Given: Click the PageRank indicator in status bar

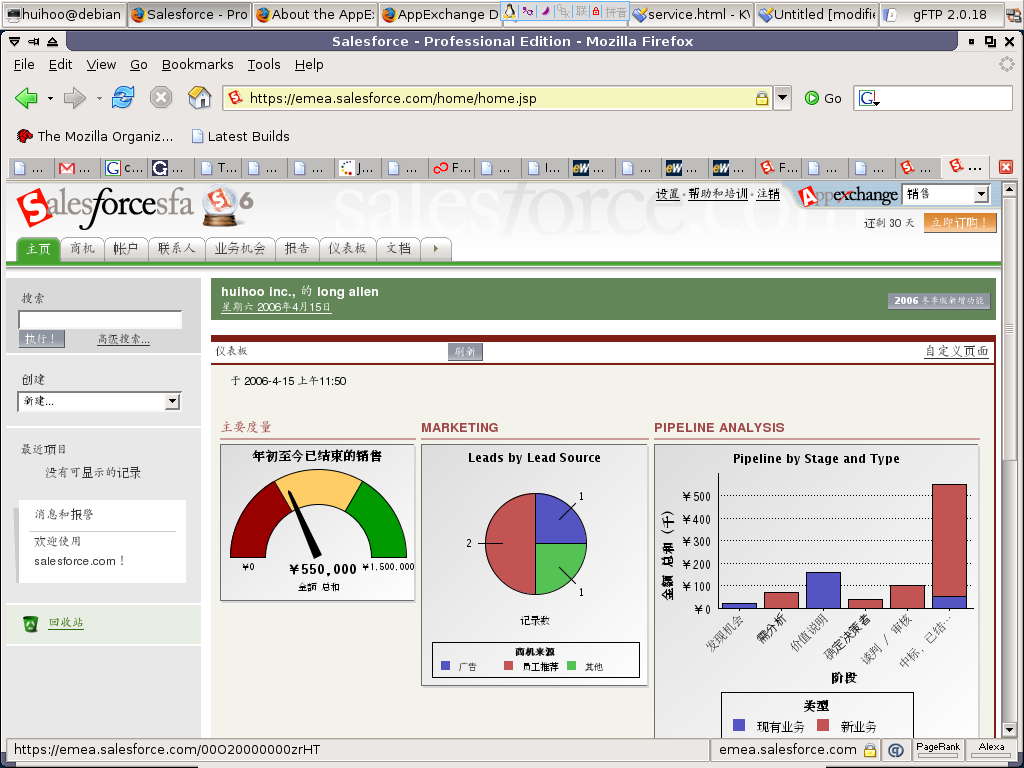Looking at the screenshot, I should [x=938, y=749].
